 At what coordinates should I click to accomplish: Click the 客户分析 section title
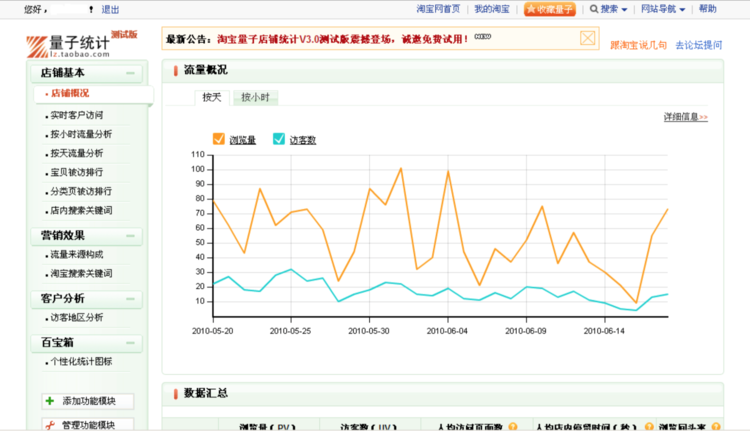[63, 298]
